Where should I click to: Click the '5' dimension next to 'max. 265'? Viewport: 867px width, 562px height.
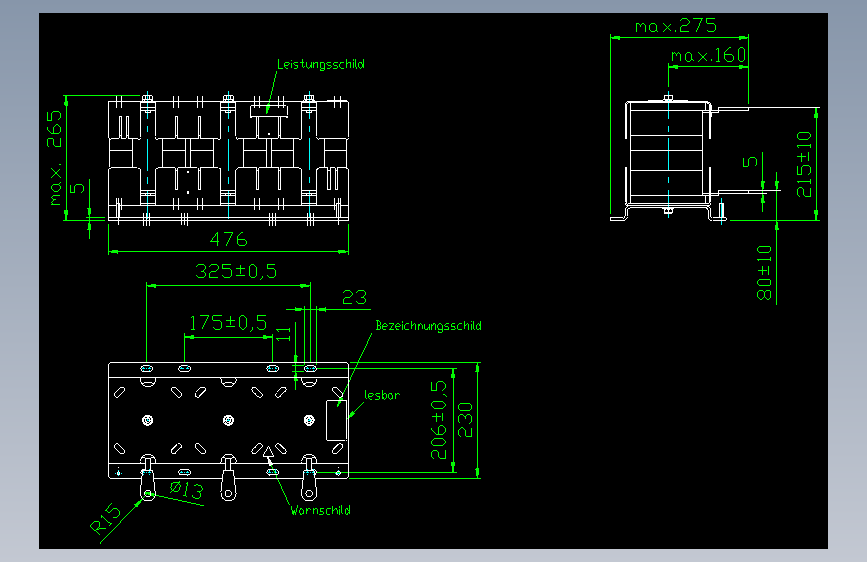(x=77, y=188)
